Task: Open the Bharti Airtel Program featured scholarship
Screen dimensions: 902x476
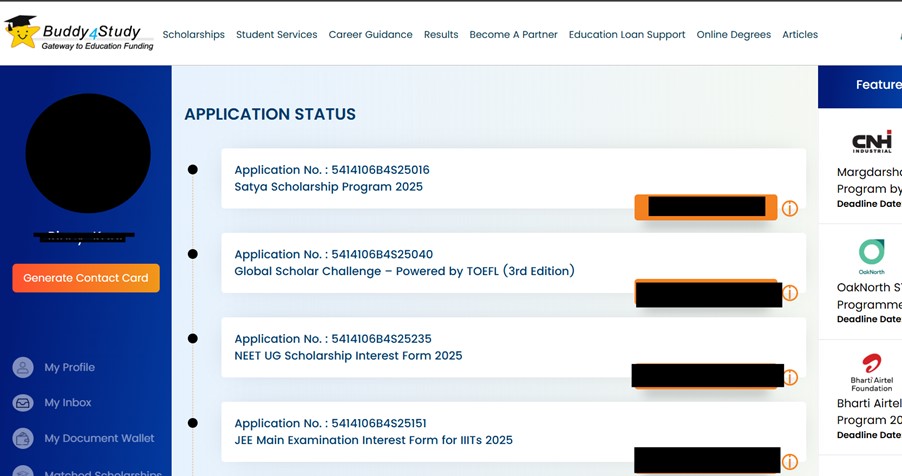Action: coord(869,412)
